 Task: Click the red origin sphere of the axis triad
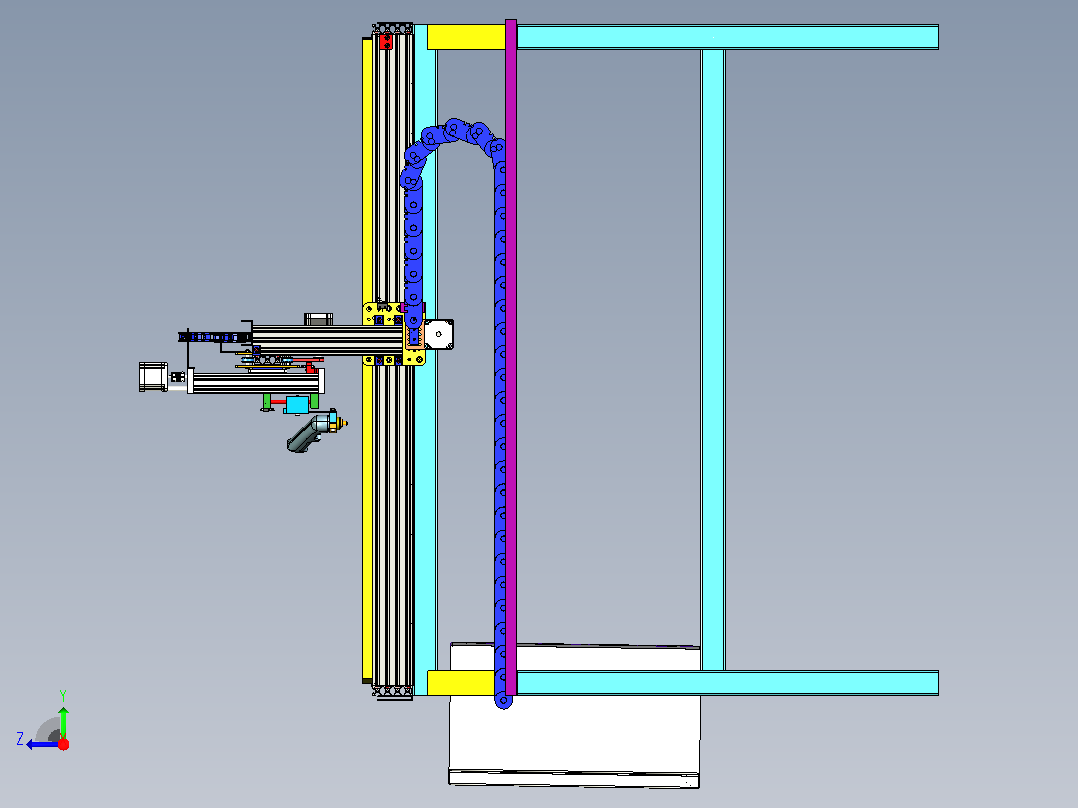click(x=63, y=744)
